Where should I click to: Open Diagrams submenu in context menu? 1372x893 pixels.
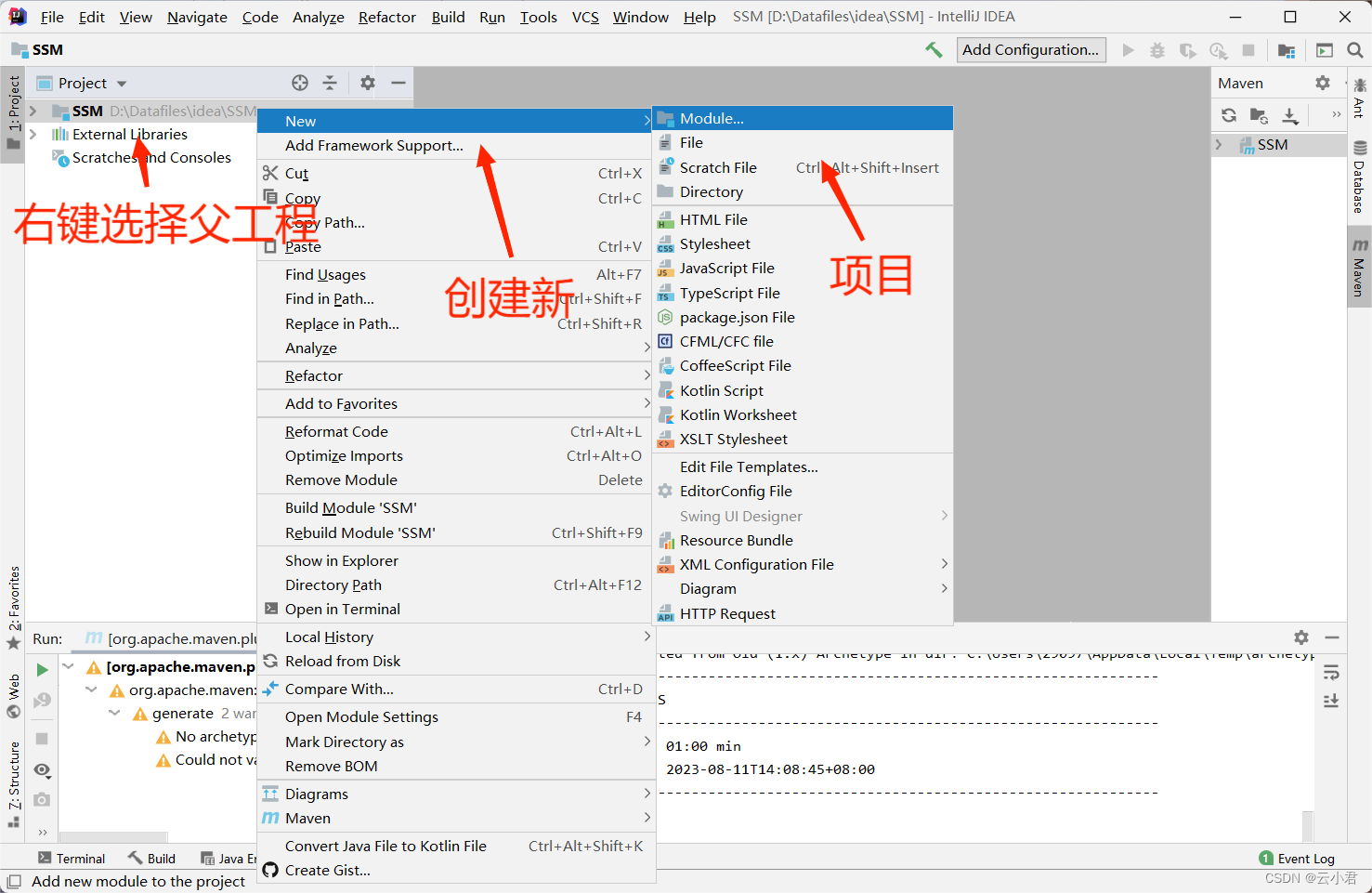455,794
